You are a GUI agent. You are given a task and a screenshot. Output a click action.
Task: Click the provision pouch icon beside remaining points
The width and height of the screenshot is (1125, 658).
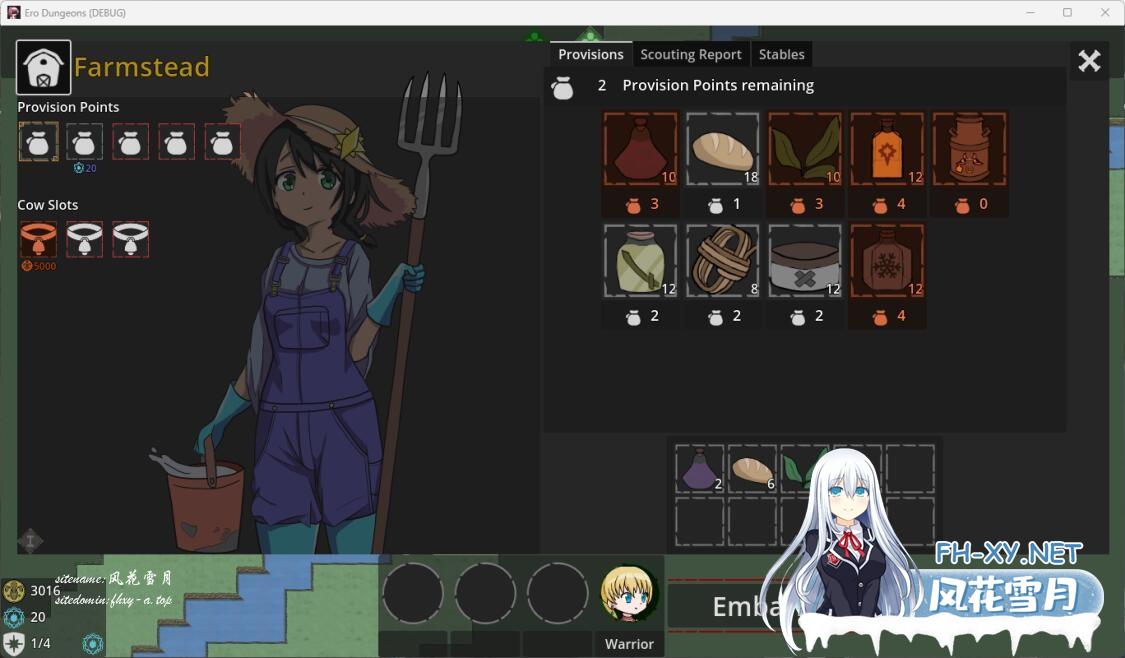tap(562, 88)
